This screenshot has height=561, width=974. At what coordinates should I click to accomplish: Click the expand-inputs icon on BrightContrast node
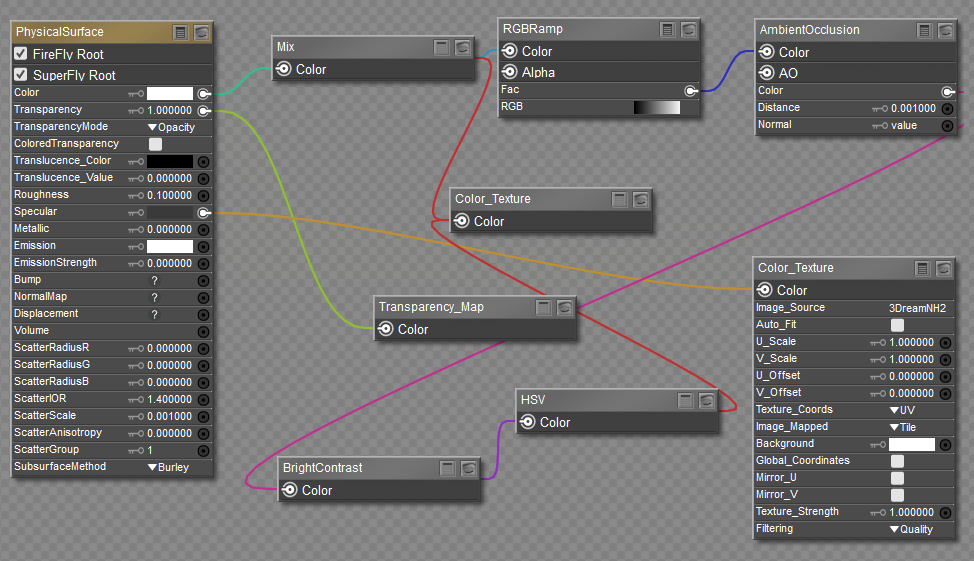pos(447,468)
